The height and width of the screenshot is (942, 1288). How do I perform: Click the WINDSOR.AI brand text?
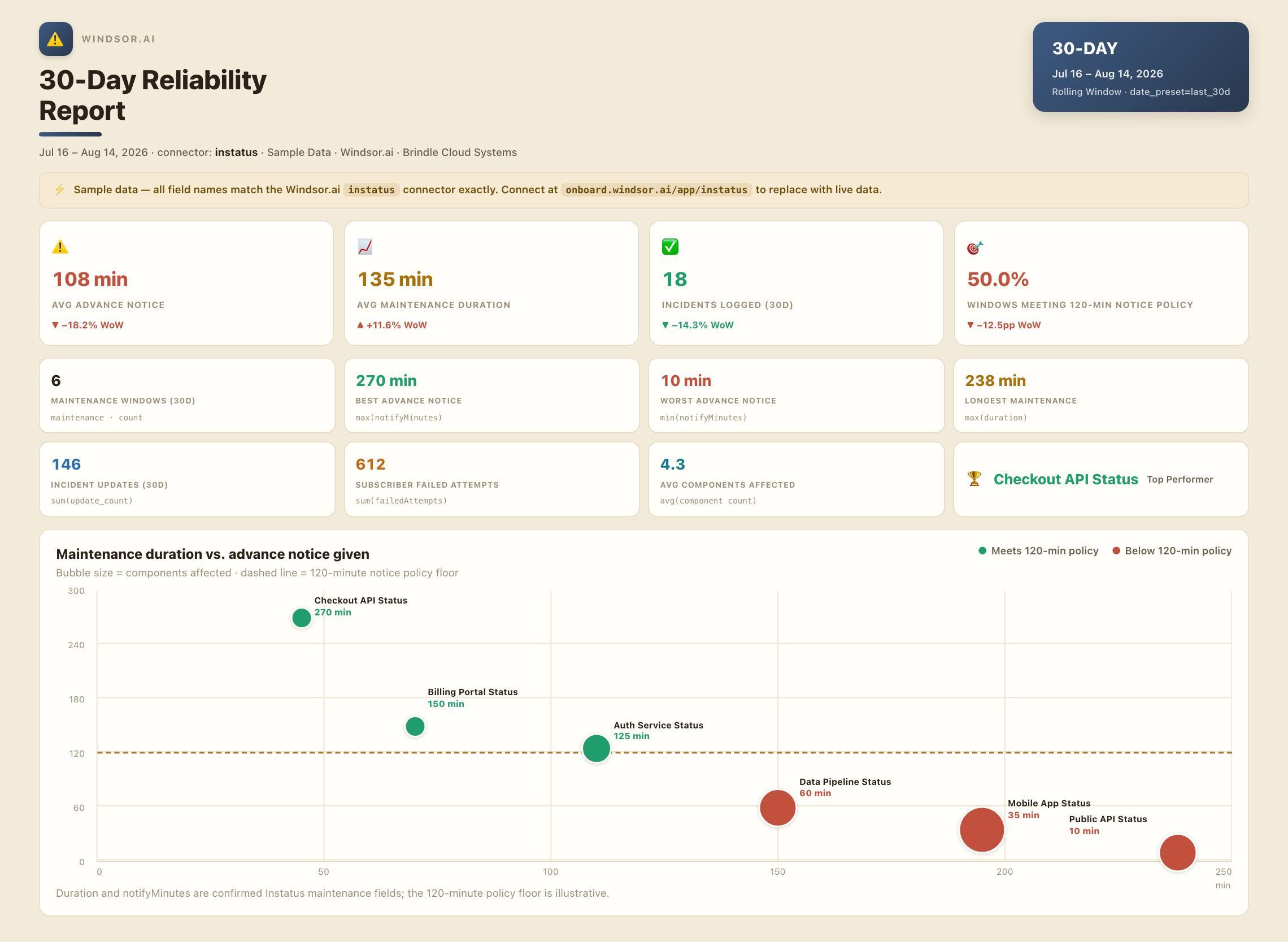pos(118,39)
